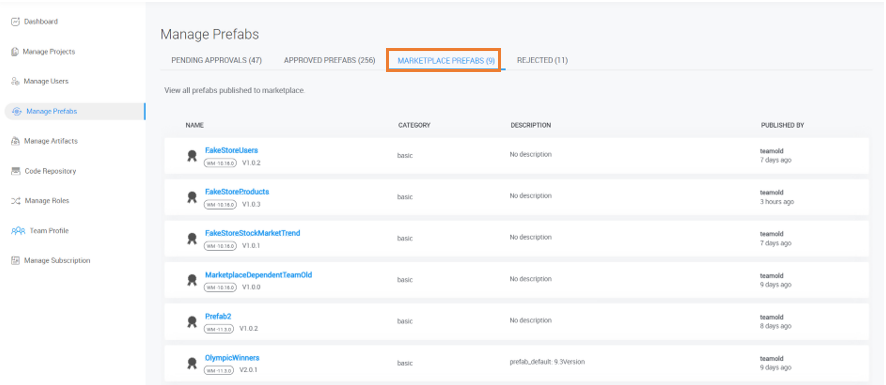Click the Manage Artifacts sidebar icon
Screen dimensions: 886x385
click(16, 141)
